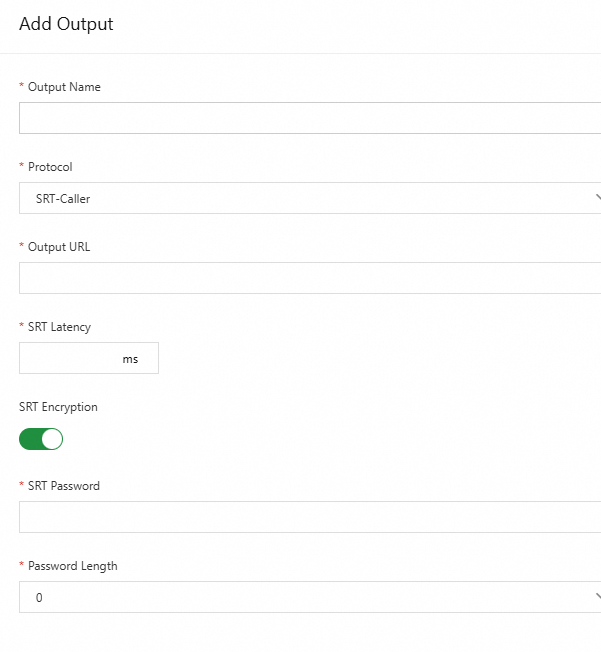Select the Output URL label text
Screen dimensions: 601x652
[59, 247]
